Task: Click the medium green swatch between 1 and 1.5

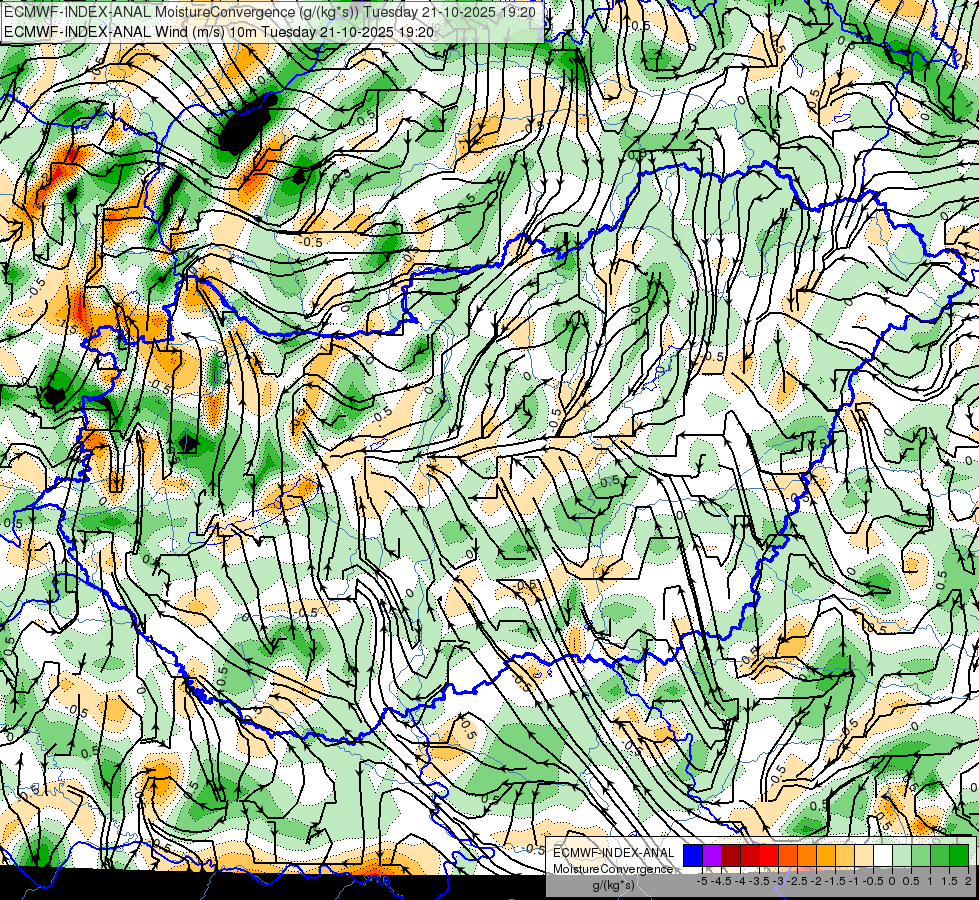Action: click(x=940, y=856)
